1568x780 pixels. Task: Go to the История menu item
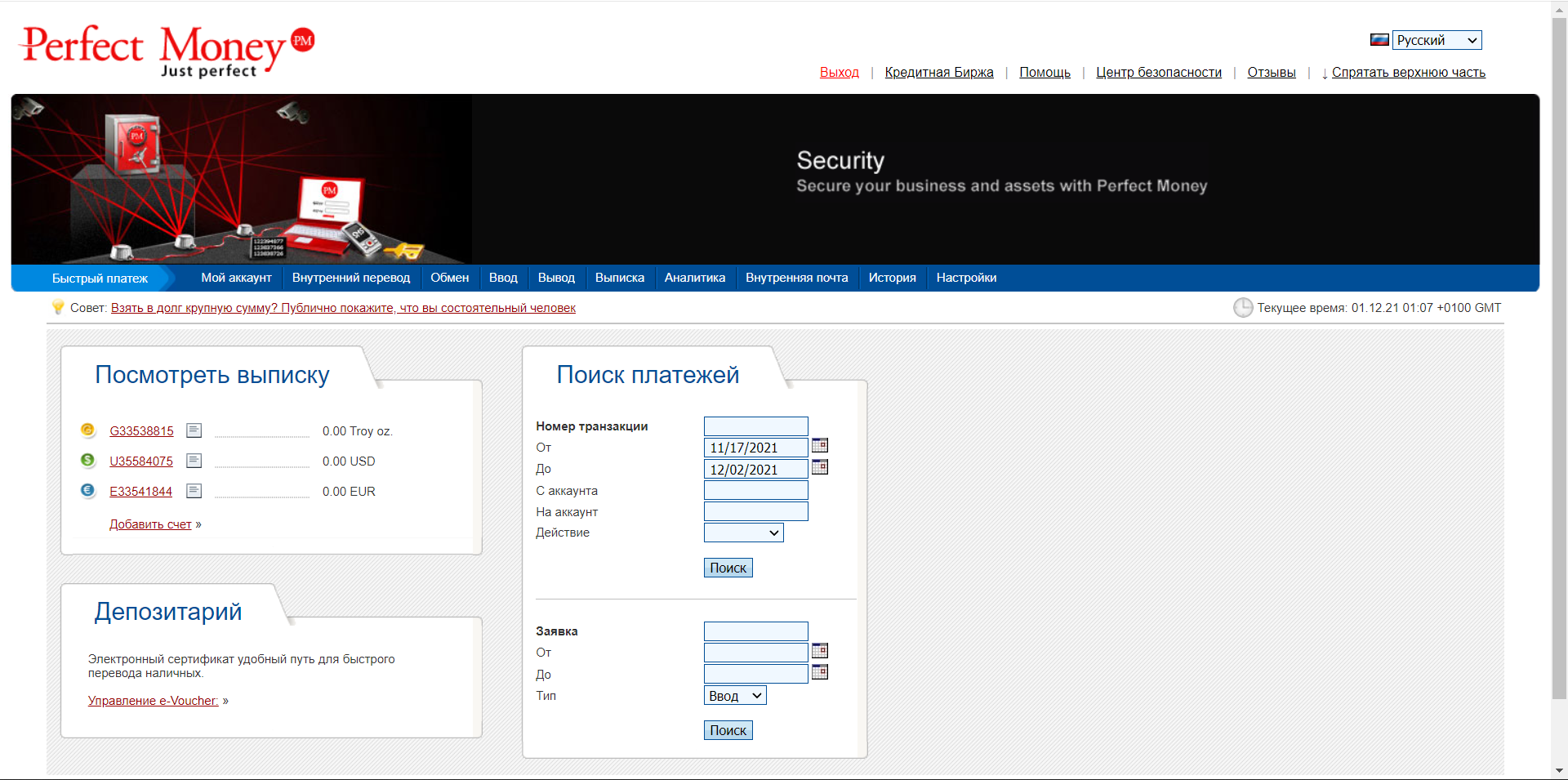click(x=893, y=278)
